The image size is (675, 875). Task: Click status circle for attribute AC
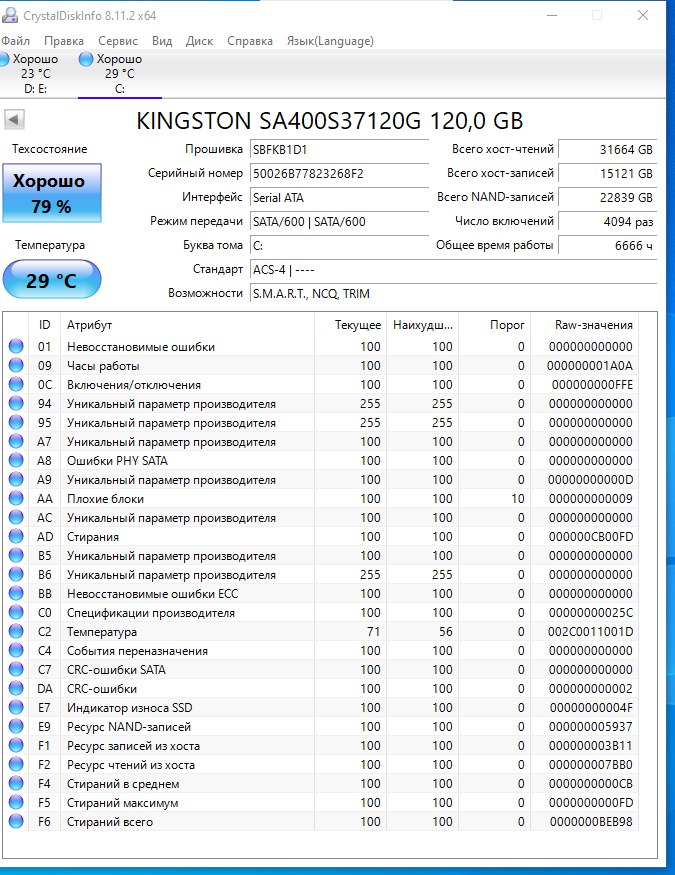(16, 517)
